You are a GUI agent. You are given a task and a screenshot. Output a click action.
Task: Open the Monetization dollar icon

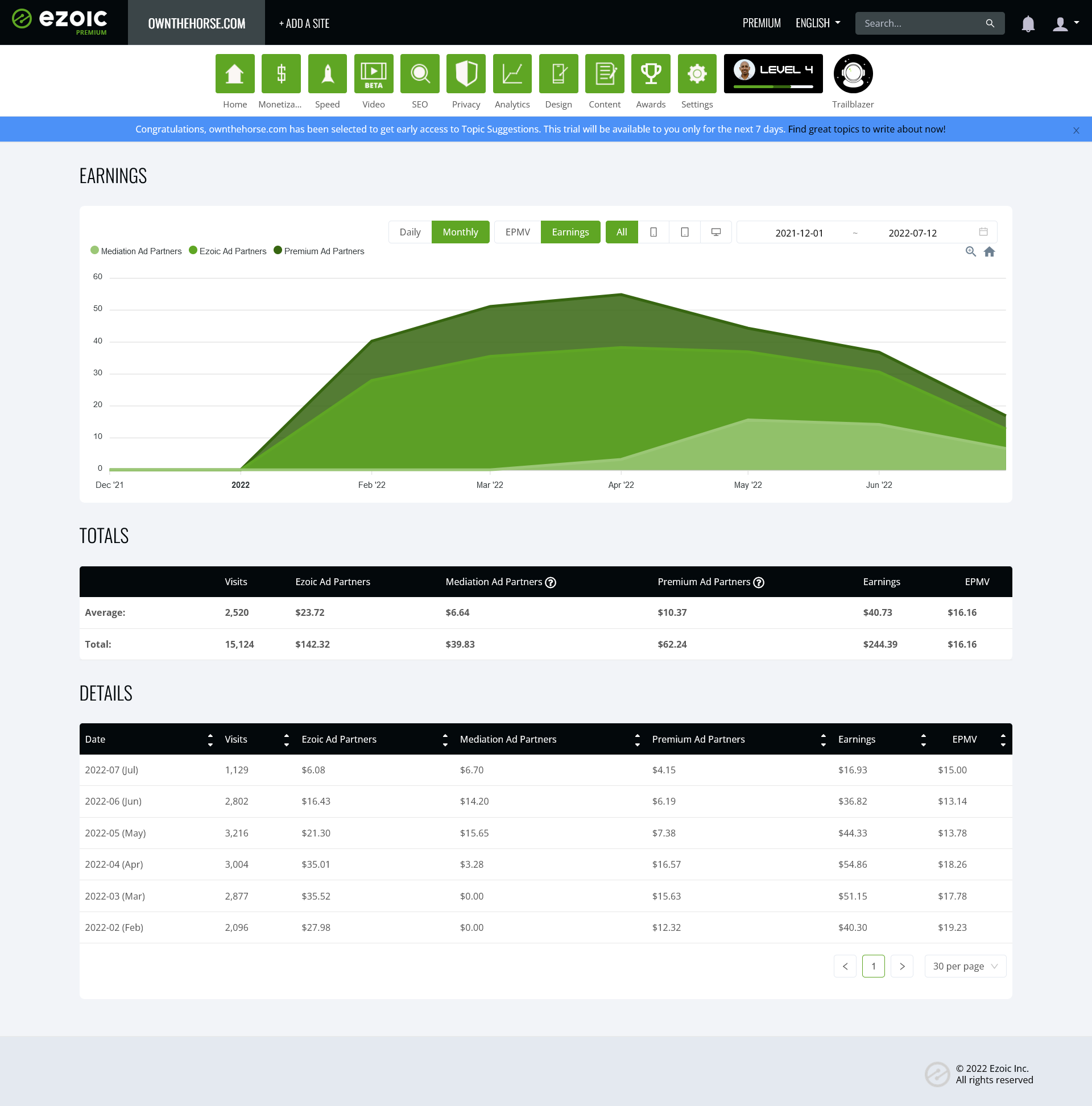(x=280, y=73)
